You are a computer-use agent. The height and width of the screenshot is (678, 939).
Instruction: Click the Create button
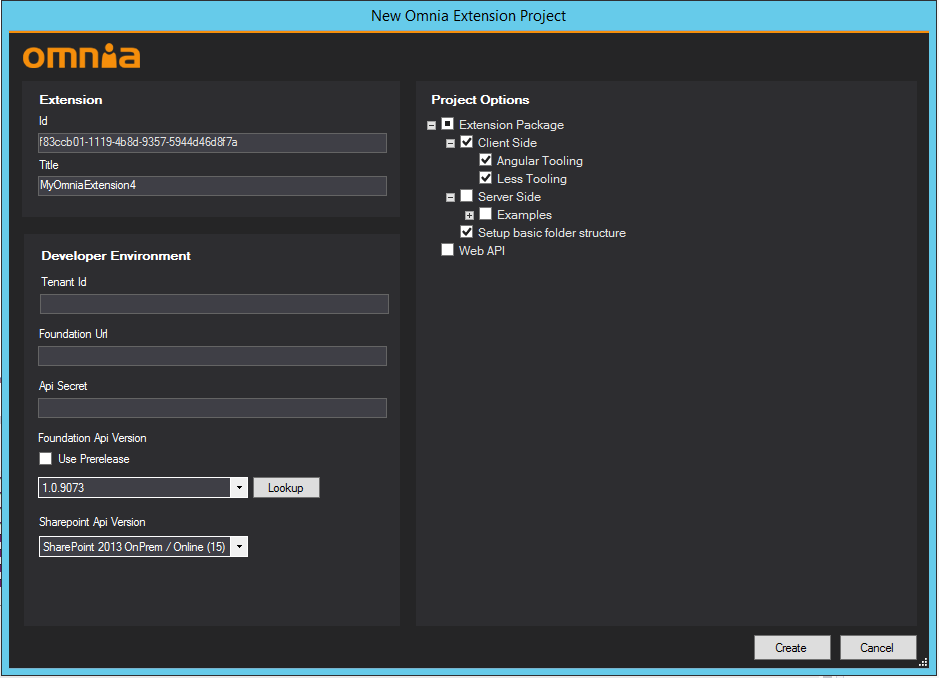[791, 647]
